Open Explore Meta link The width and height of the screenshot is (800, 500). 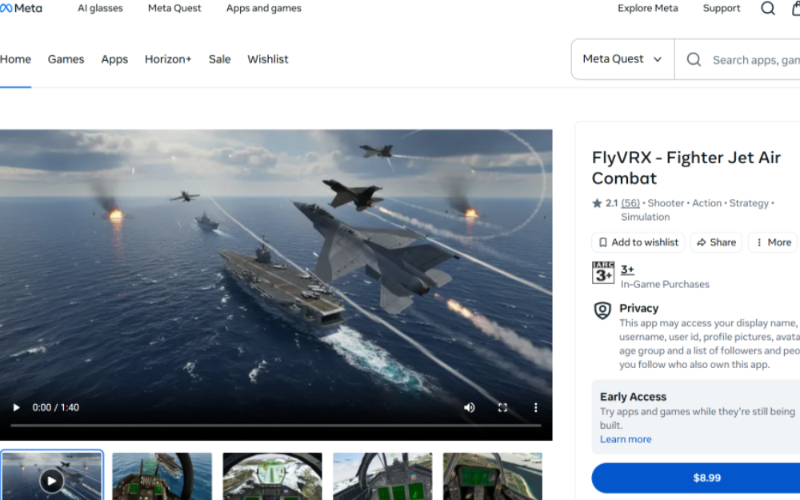[648, 8]
